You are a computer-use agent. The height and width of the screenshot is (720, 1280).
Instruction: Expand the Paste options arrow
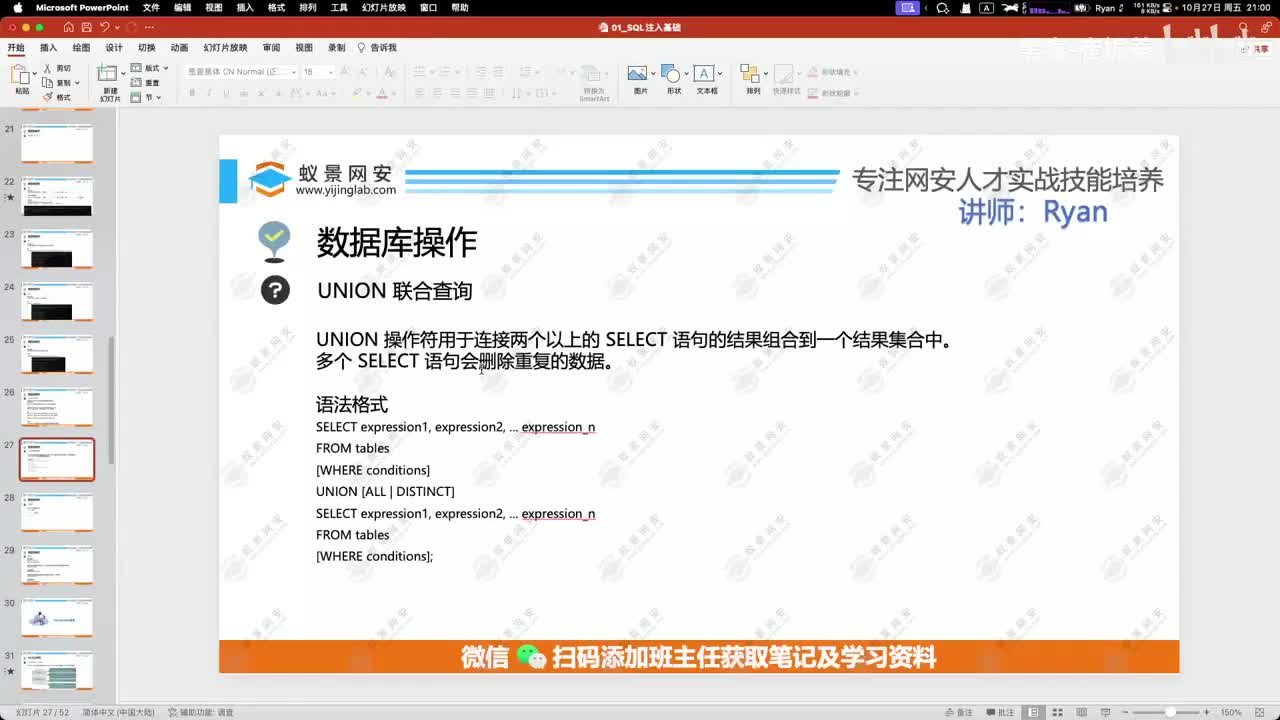pyautogui.click(x=33, y=74)
